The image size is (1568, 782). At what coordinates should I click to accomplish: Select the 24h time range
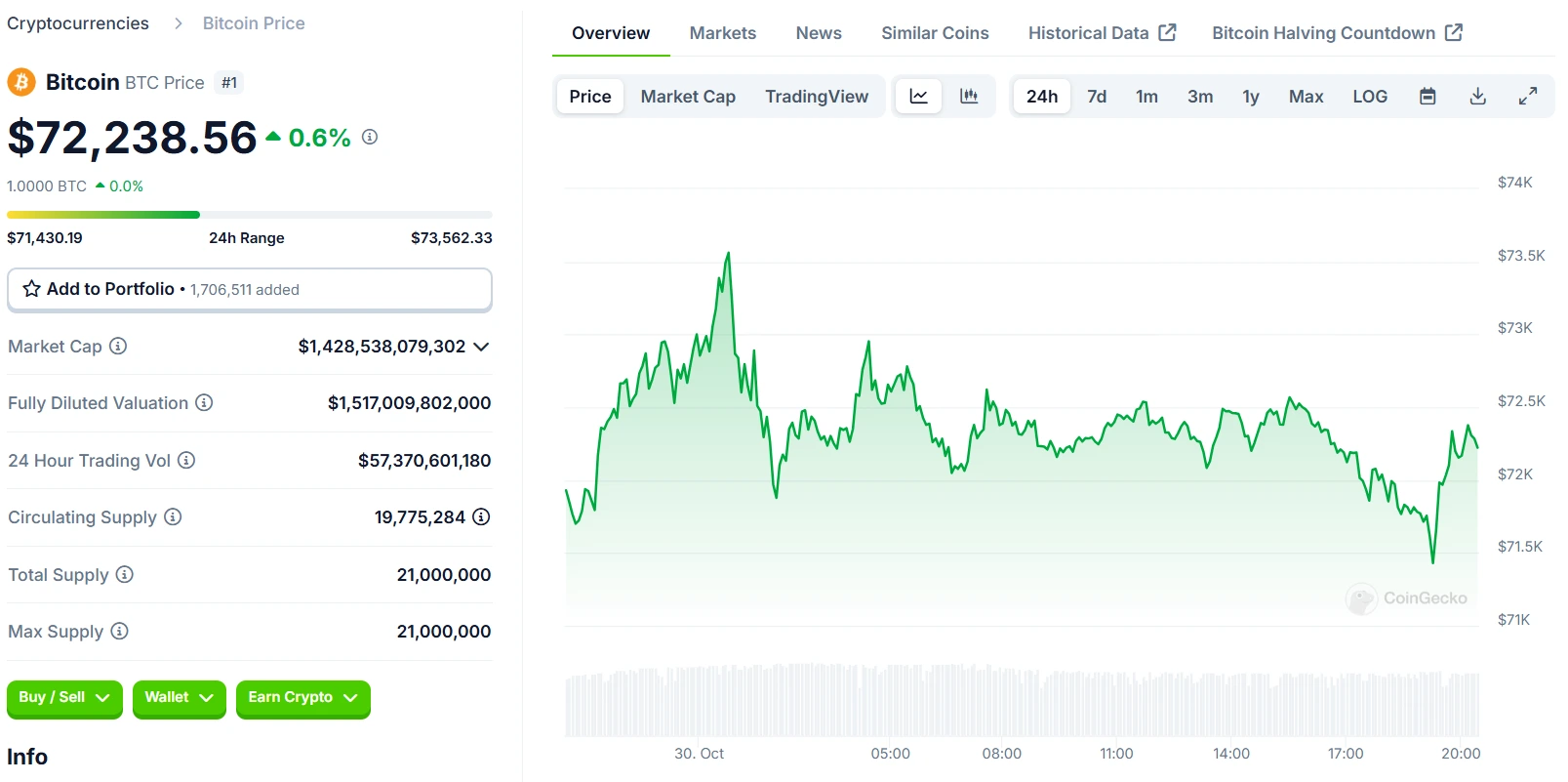(x=1042, y=96)
